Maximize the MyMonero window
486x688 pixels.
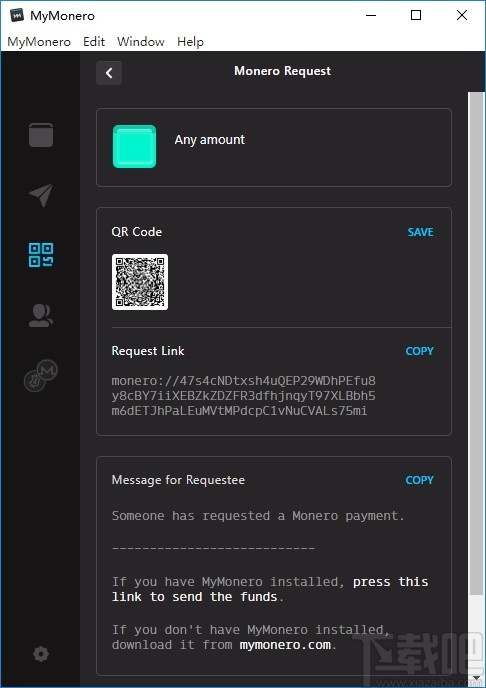coord(416,15)
